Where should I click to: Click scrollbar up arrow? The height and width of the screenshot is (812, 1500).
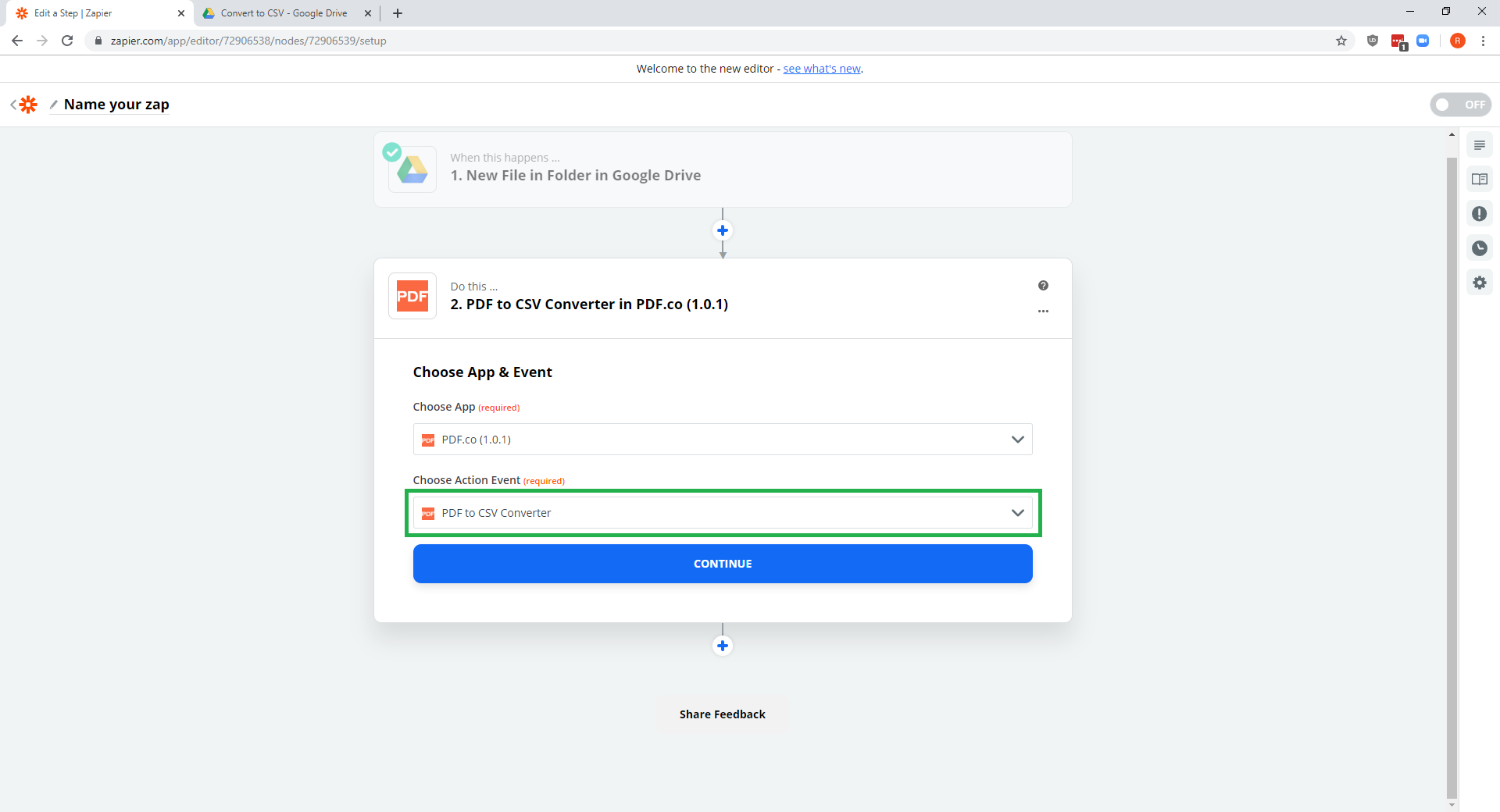pyautogui.click(x=1452, y=134)
